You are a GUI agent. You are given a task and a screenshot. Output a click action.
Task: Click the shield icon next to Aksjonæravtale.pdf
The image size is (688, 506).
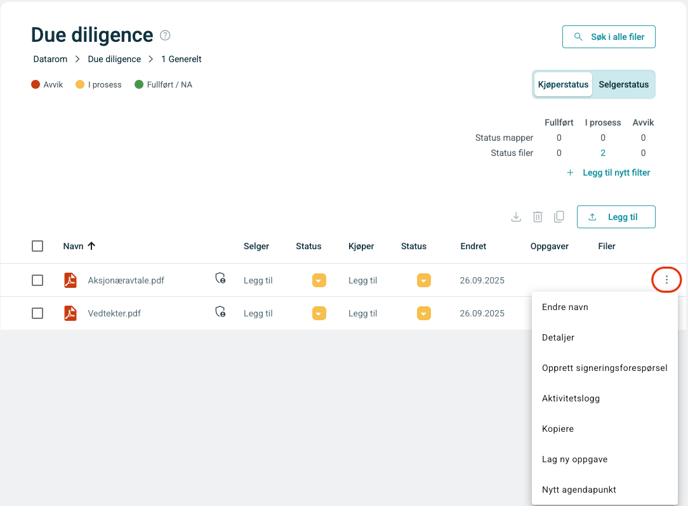(x=220, y=280)
